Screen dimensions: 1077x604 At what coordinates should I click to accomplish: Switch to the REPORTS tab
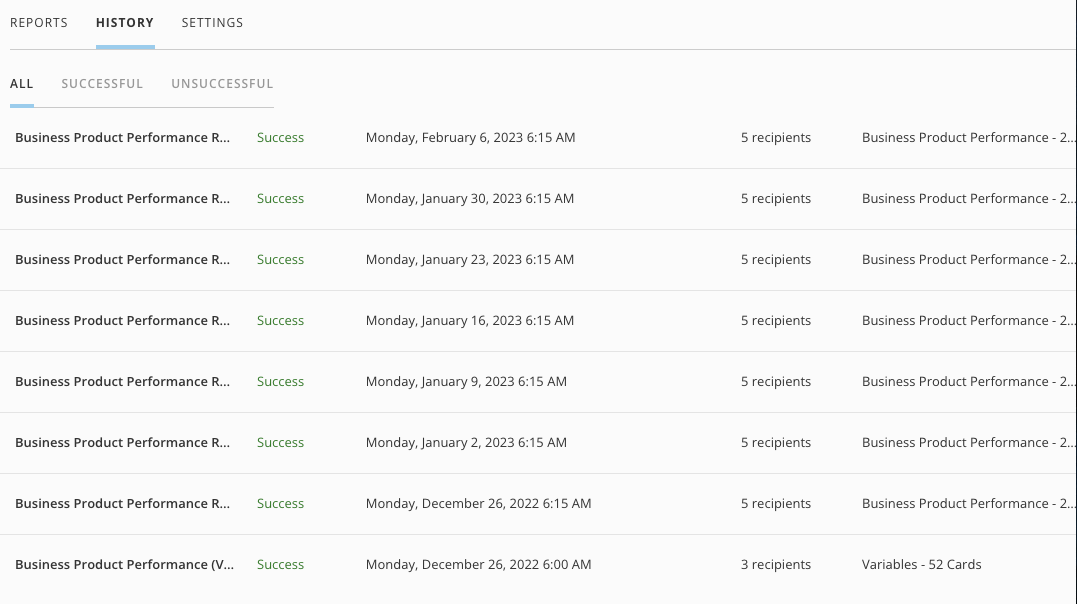click(39, 22)
